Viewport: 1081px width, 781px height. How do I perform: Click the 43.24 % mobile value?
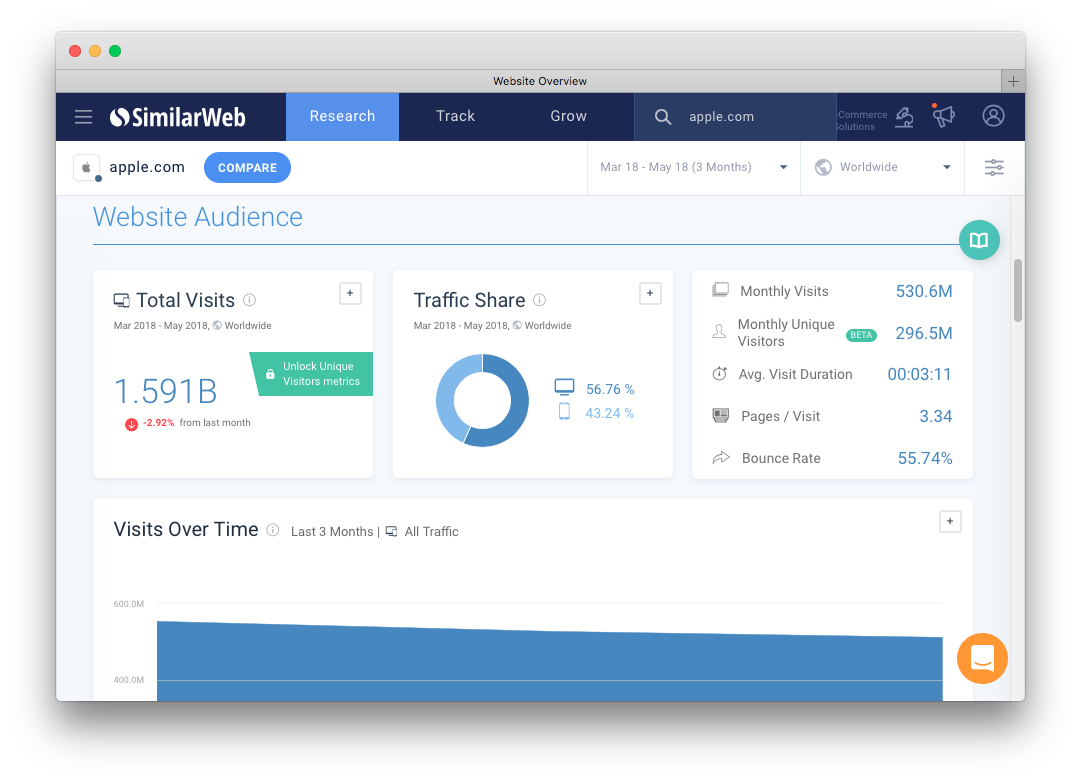609,414
